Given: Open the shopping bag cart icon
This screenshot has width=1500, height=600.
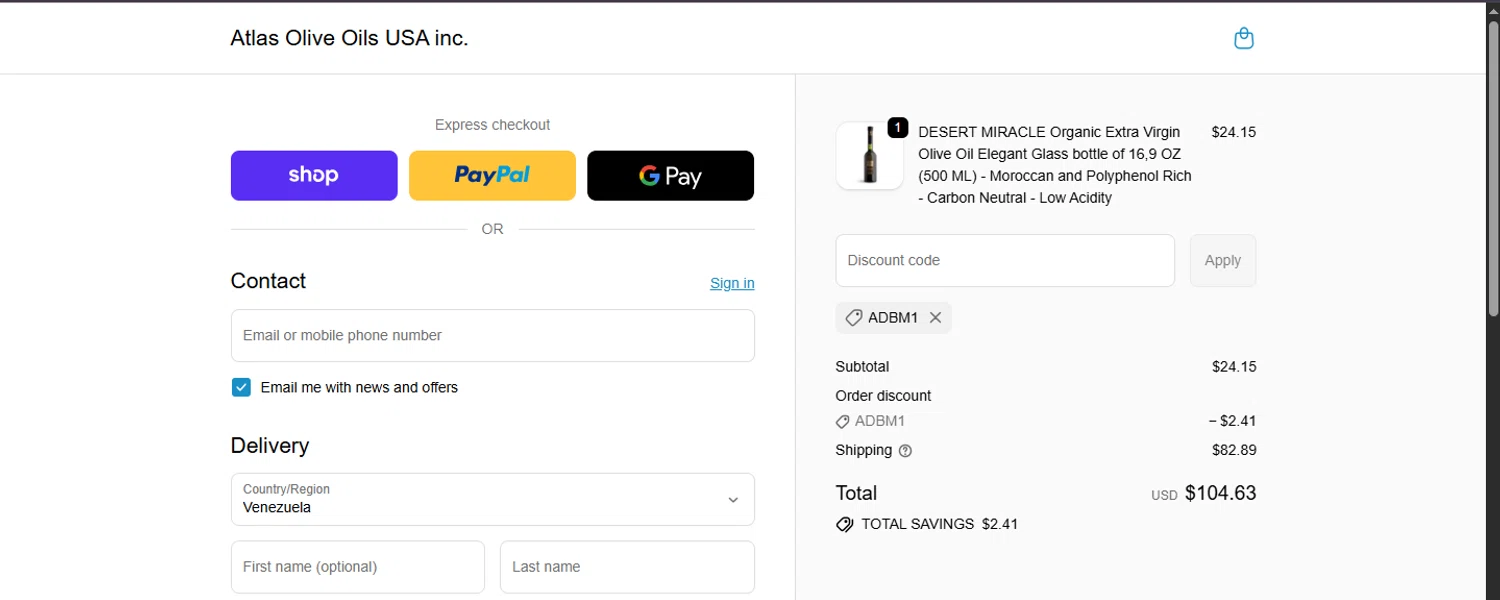Looking at the screenshot, I should (x=1244, y=38).
